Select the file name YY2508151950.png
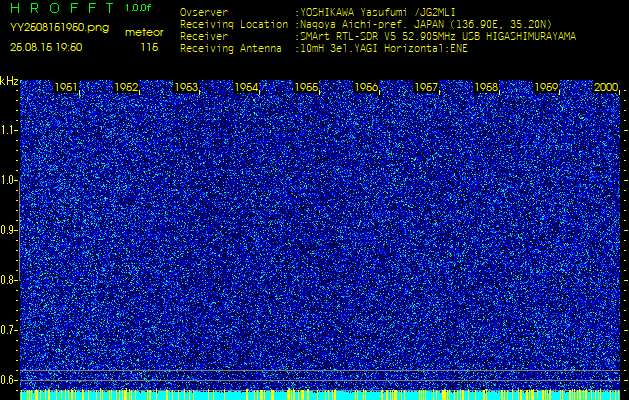 (59, 28)
